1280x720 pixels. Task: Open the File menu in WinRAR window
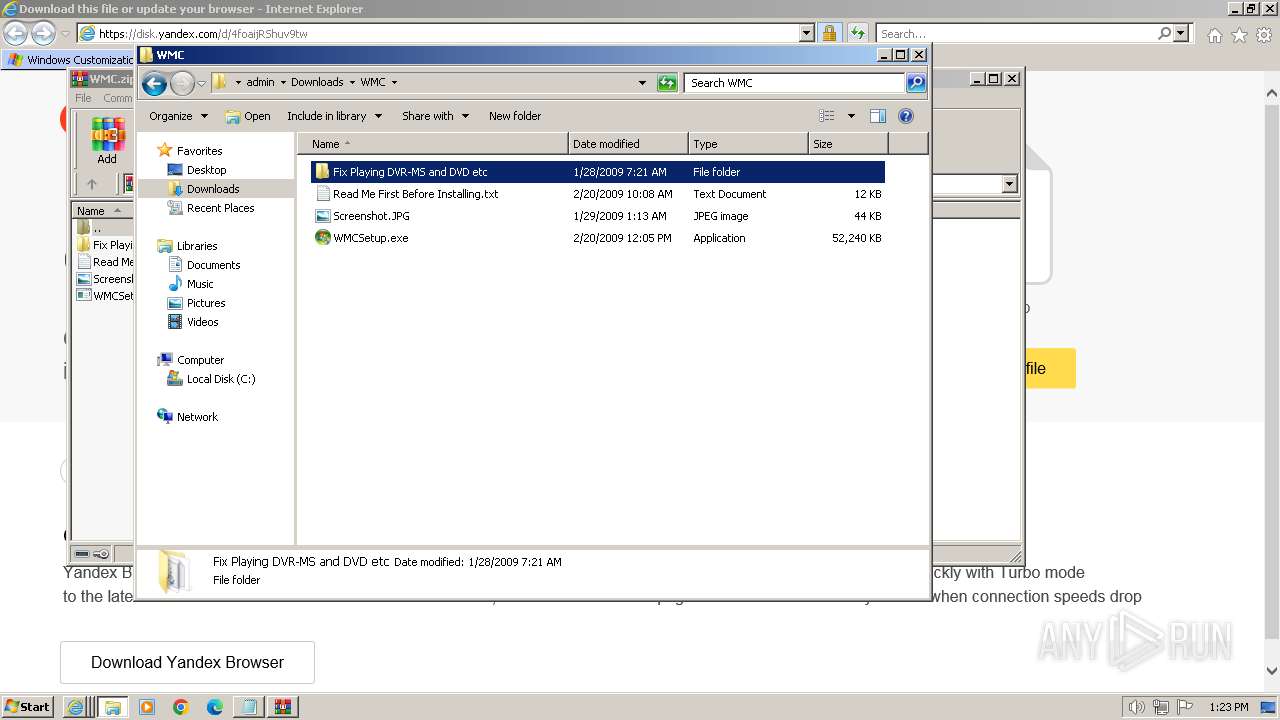83,98
